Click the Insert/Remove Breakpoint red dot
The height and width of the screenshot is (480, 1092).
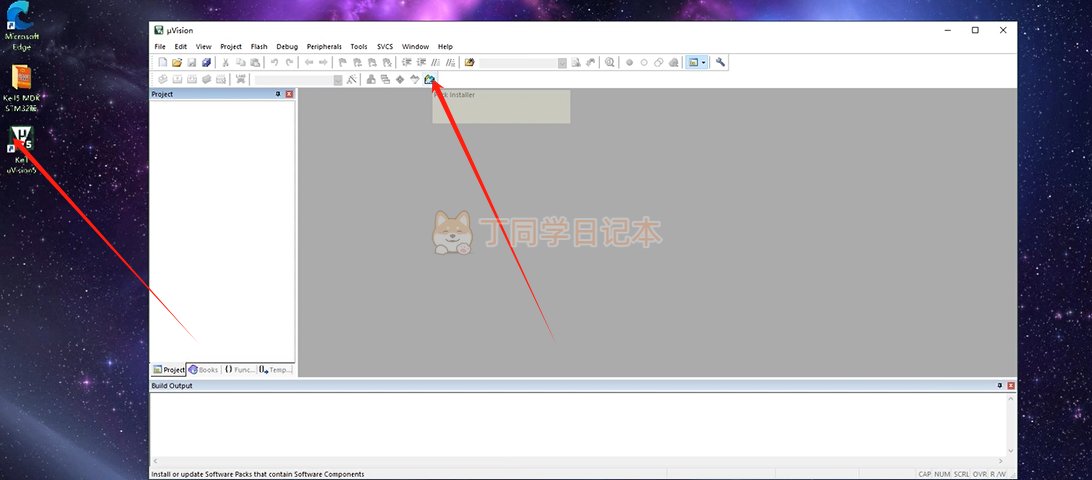click(629, 62)
